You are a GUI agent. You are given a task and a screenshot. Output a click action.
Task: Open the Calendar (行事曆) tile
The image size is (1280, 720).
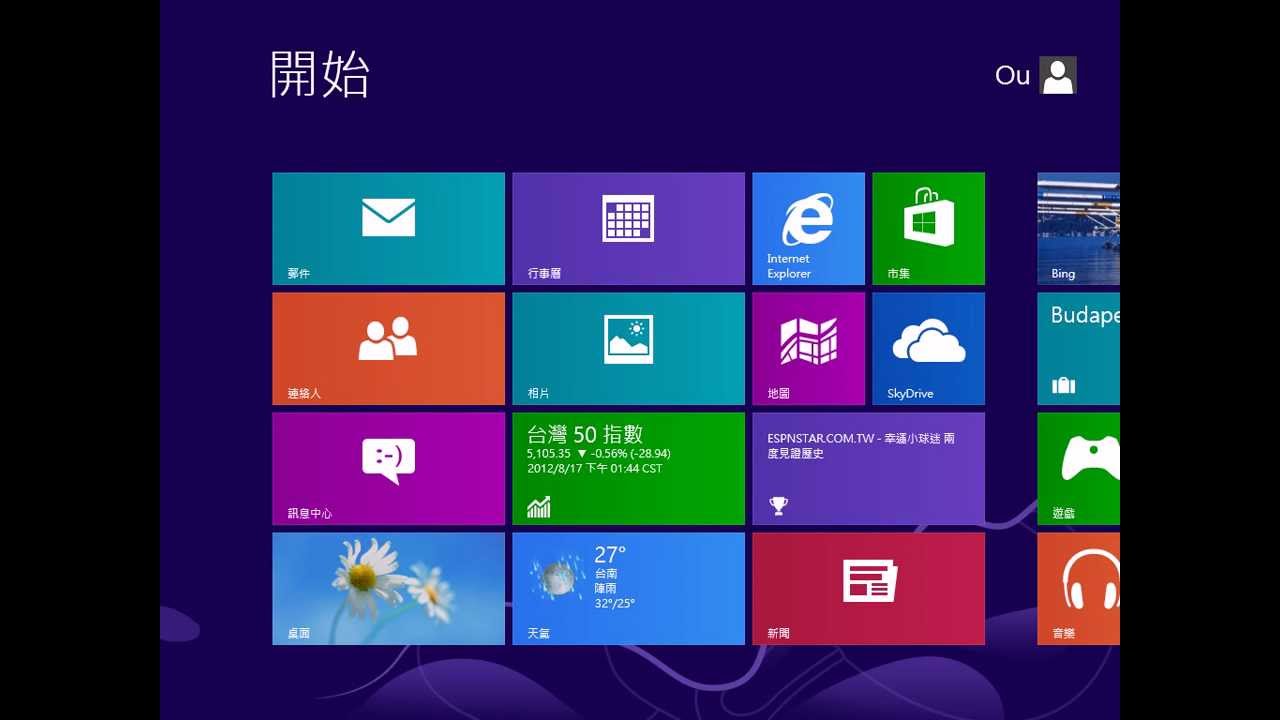click(628, 228)
